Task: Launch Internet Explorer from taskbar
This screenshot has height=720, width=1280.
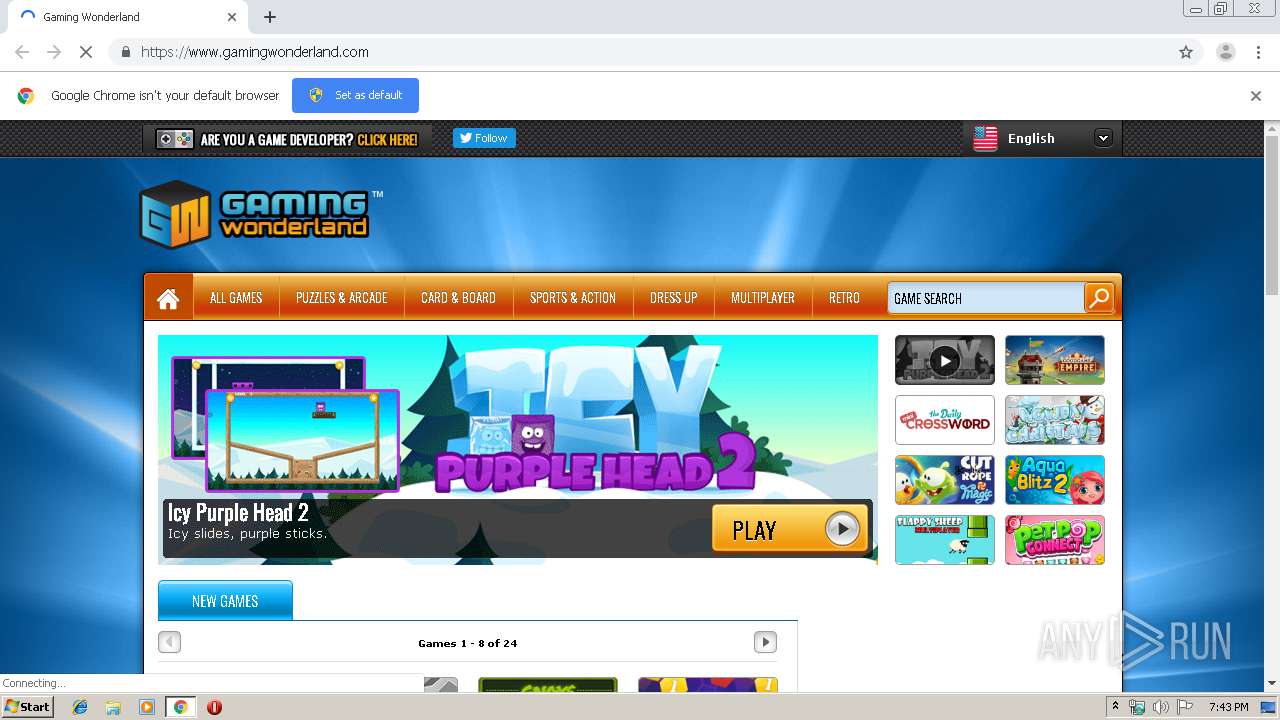Action: pos(80,707)
